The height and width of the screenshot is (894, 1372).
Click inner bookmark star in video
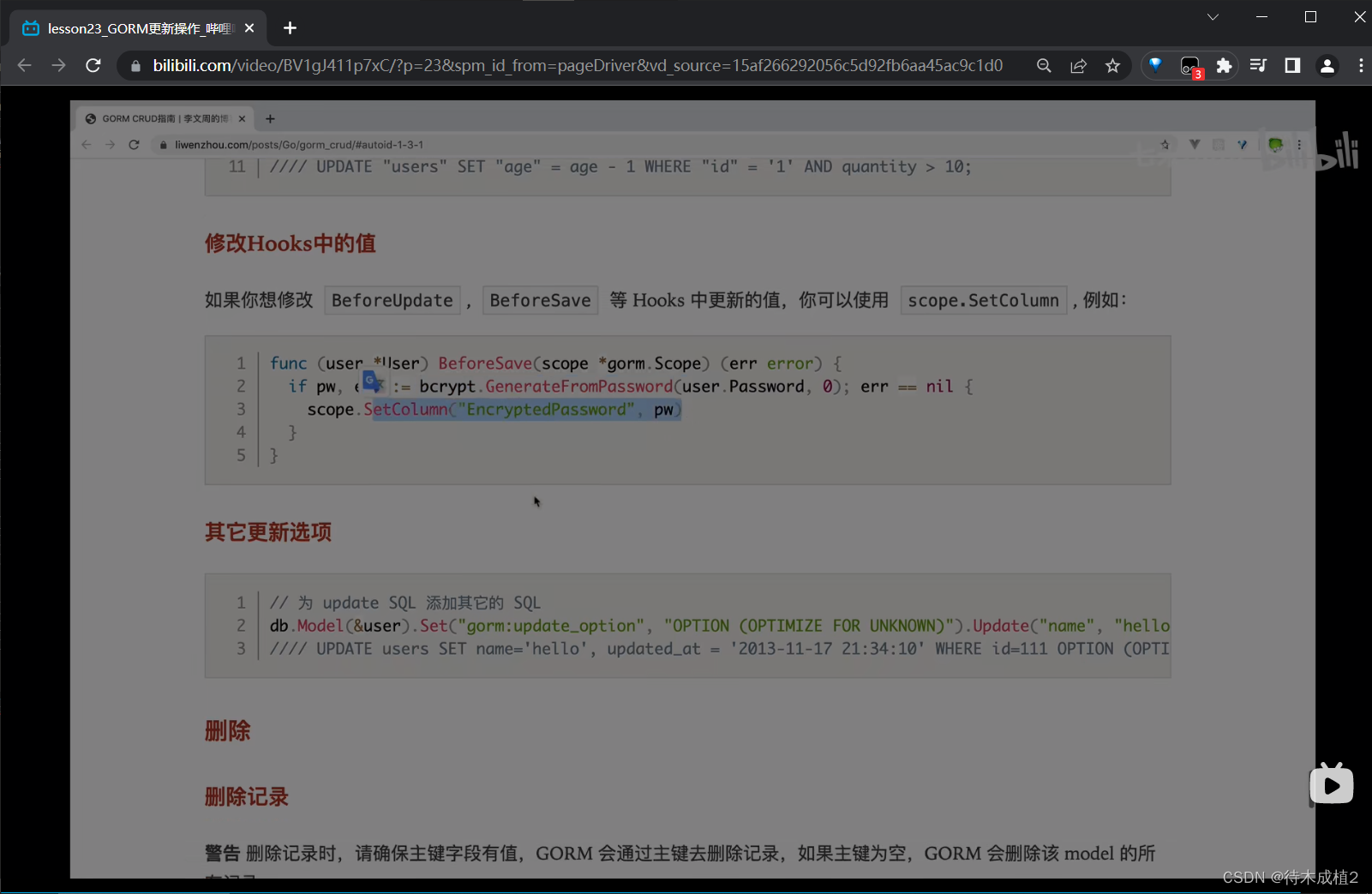(x=1165, y=145)
